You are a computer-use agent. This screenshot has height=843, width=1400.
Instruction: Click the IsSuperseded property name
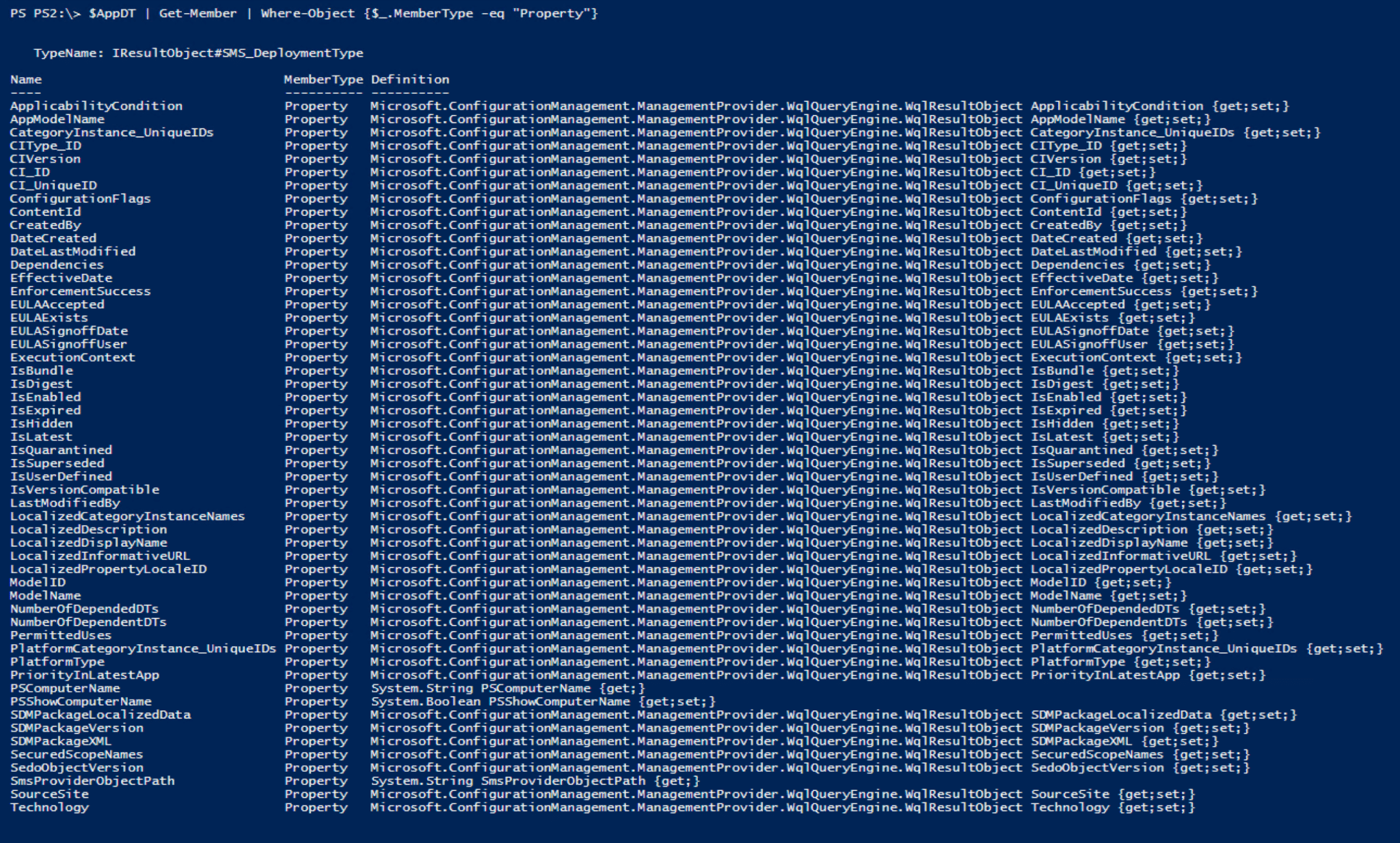(x=57, y=464)
